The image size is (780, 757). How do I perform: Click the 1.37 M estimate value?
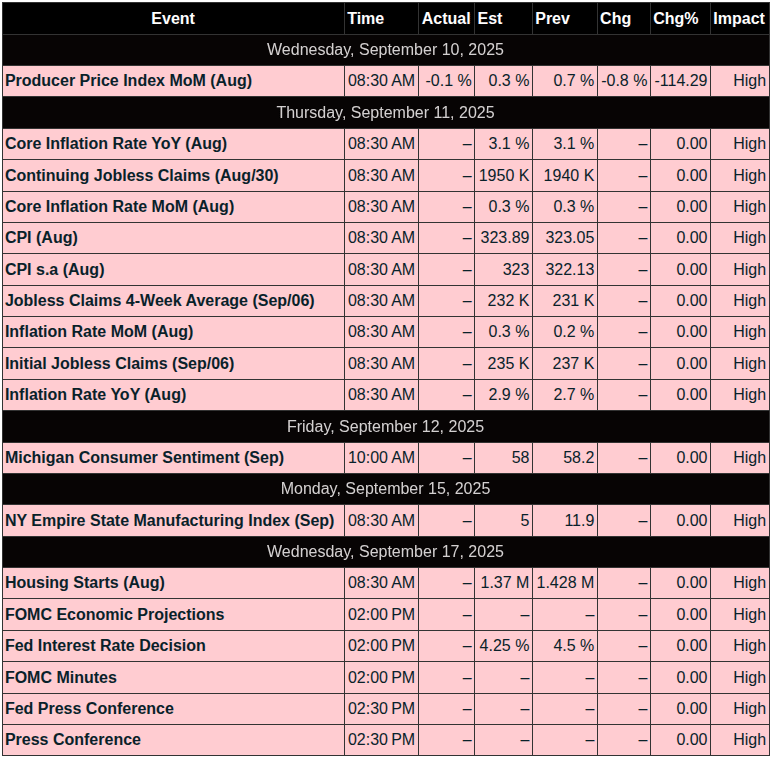click(504, 583)
